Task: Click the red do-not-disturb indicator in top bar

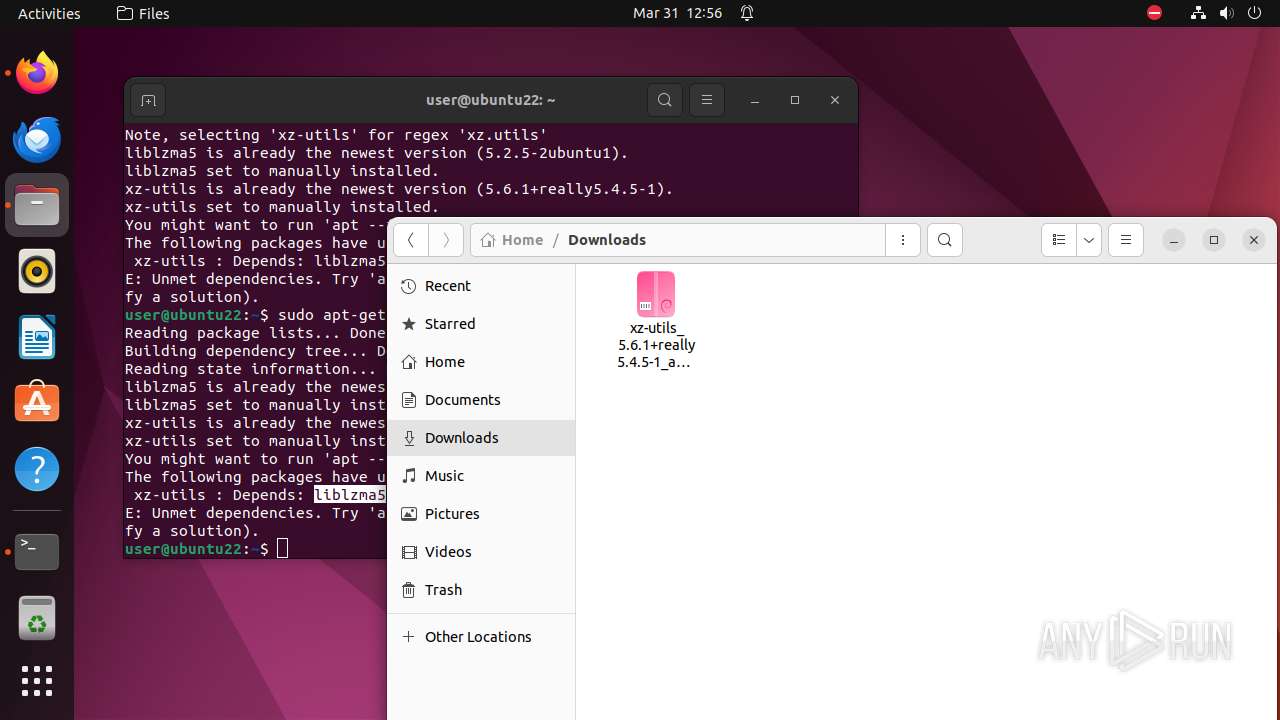Action: tap(1154, 13)
